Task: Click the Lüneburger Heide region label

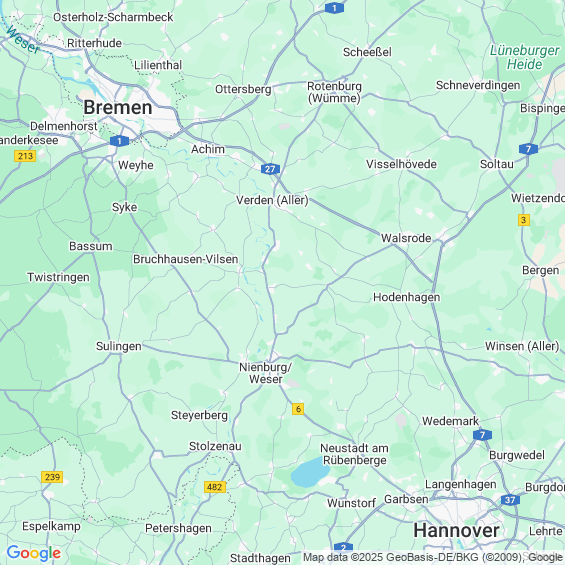Action: (525, 58)
